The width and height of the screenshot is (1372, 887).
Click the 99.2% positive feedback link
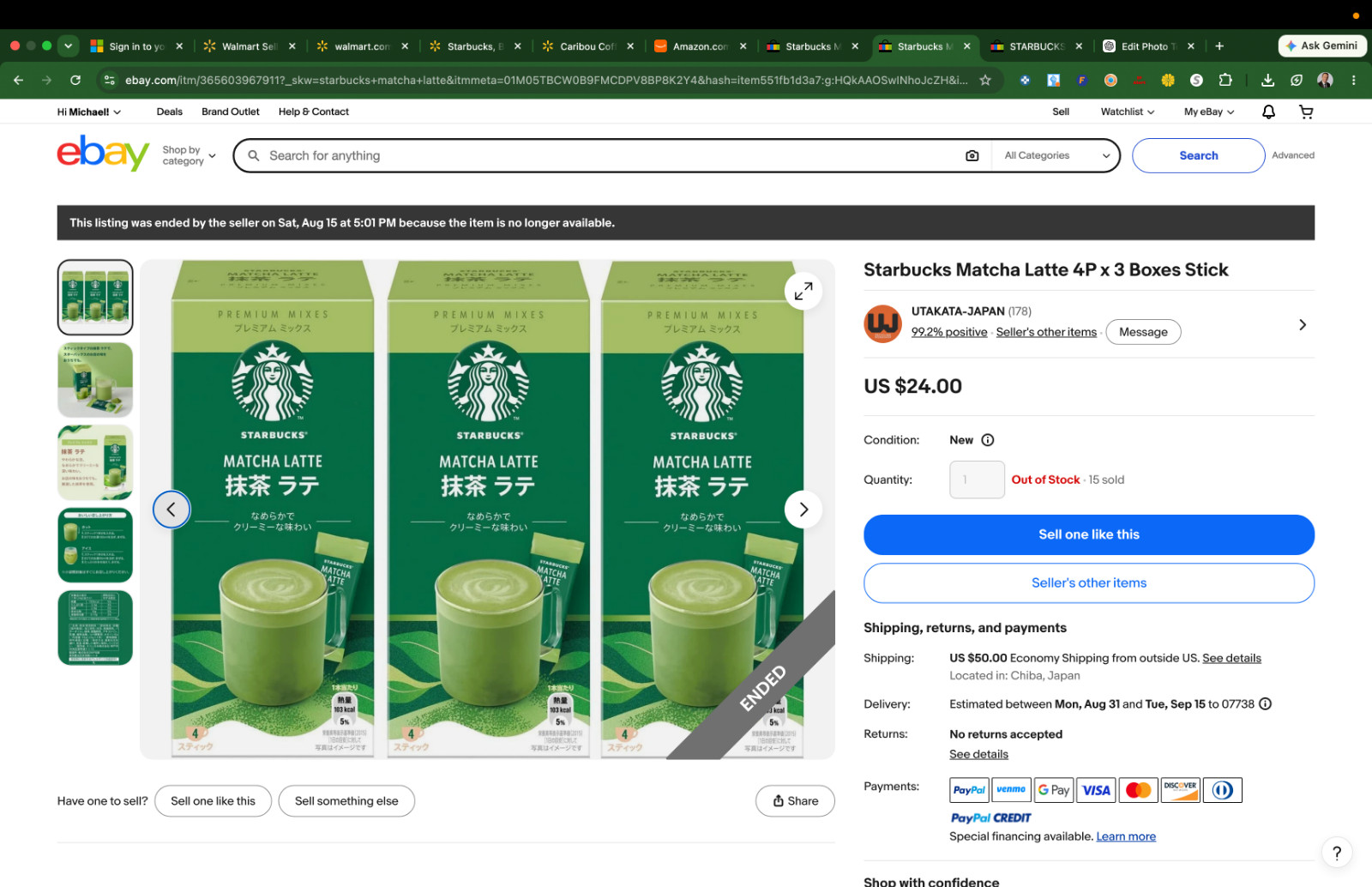949,332
